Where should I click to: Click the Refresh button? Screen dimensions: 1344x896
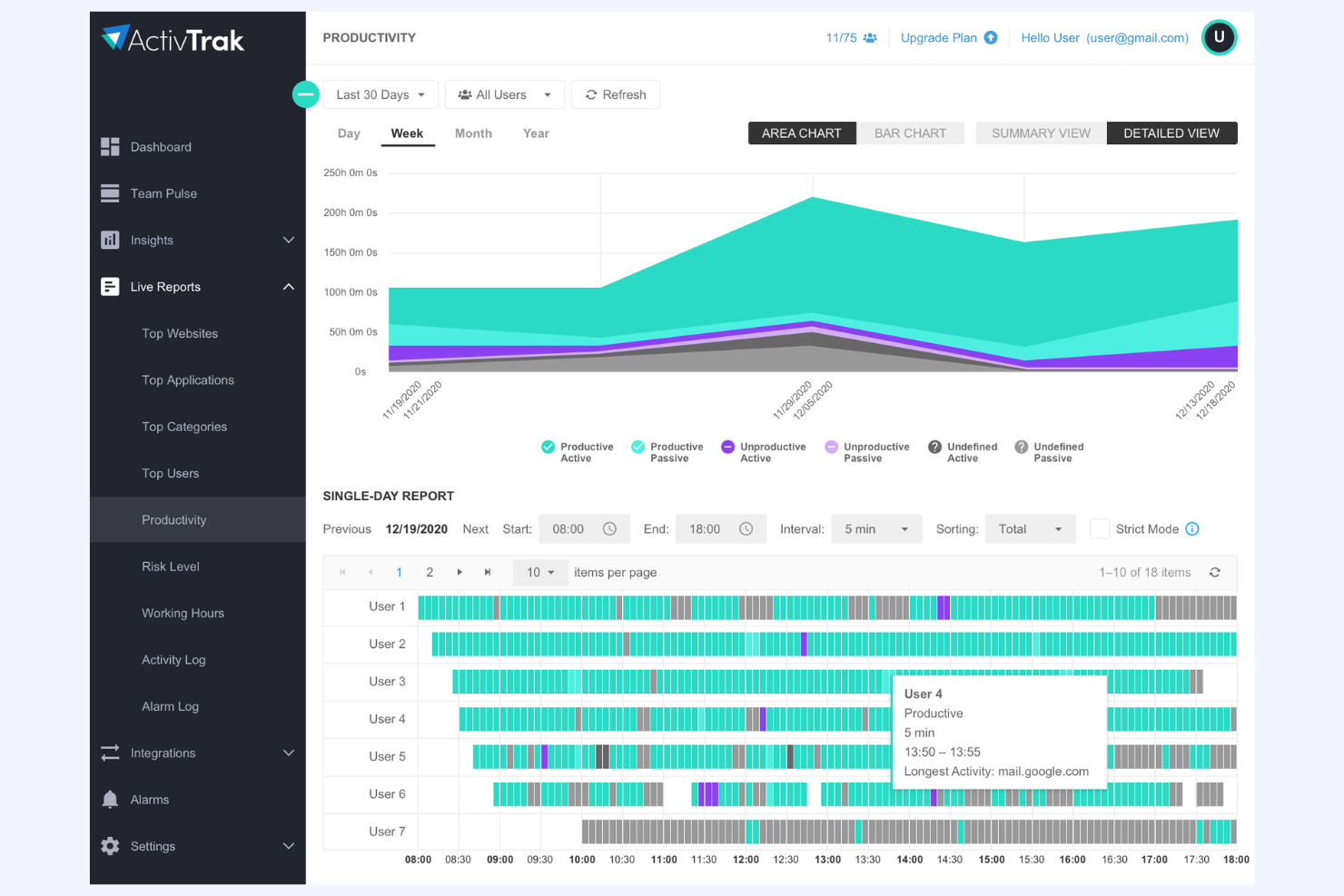click(616, 94)
